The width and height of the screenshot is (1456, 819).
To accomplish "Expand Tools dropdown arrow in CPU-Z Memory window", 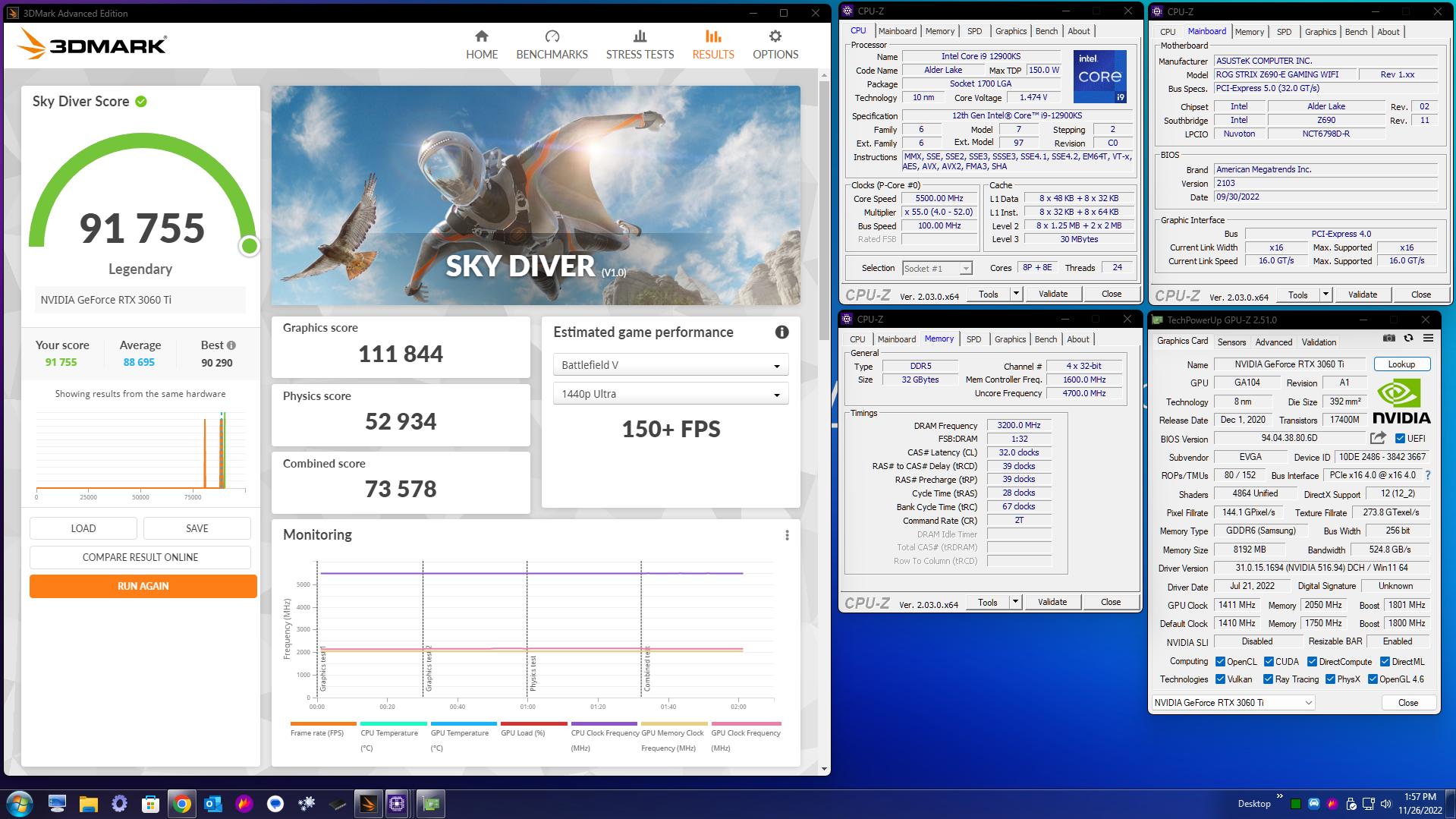I will pyautogui.click(x=1015, y=602).
